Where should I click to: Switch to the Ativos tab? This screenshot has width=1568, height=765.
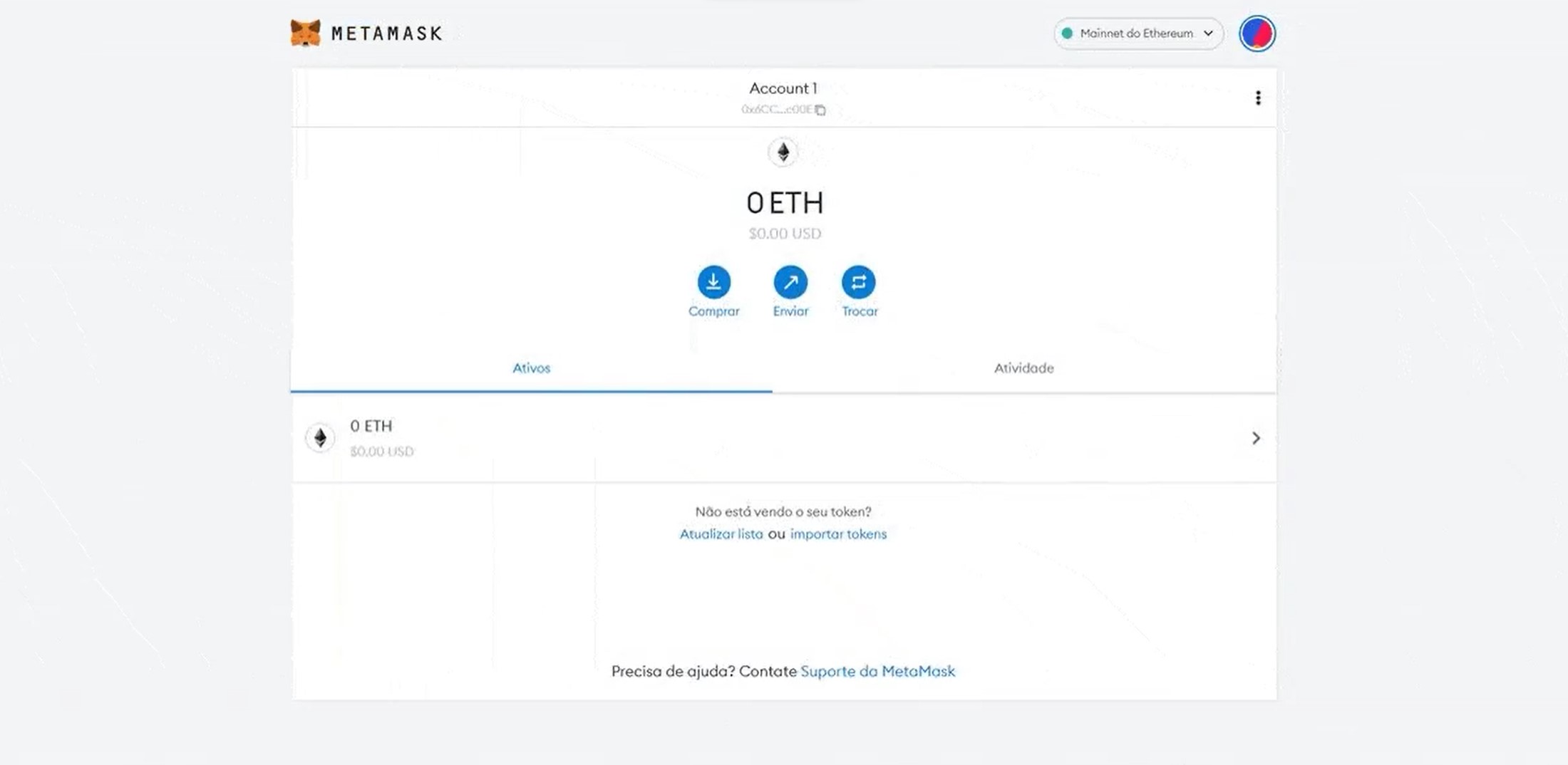(x=532, y=368)
